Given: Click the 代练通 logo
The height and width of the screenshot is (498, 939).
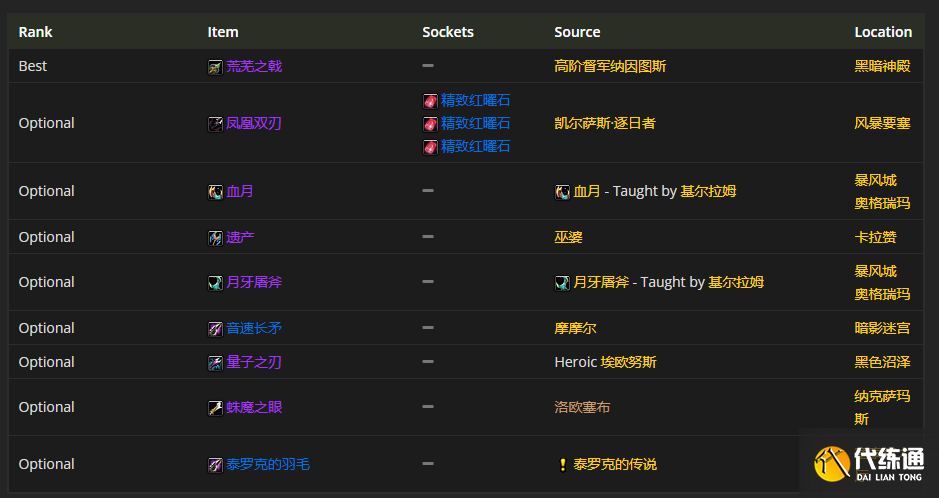Looking at the screenshot, I should (869, 464).
